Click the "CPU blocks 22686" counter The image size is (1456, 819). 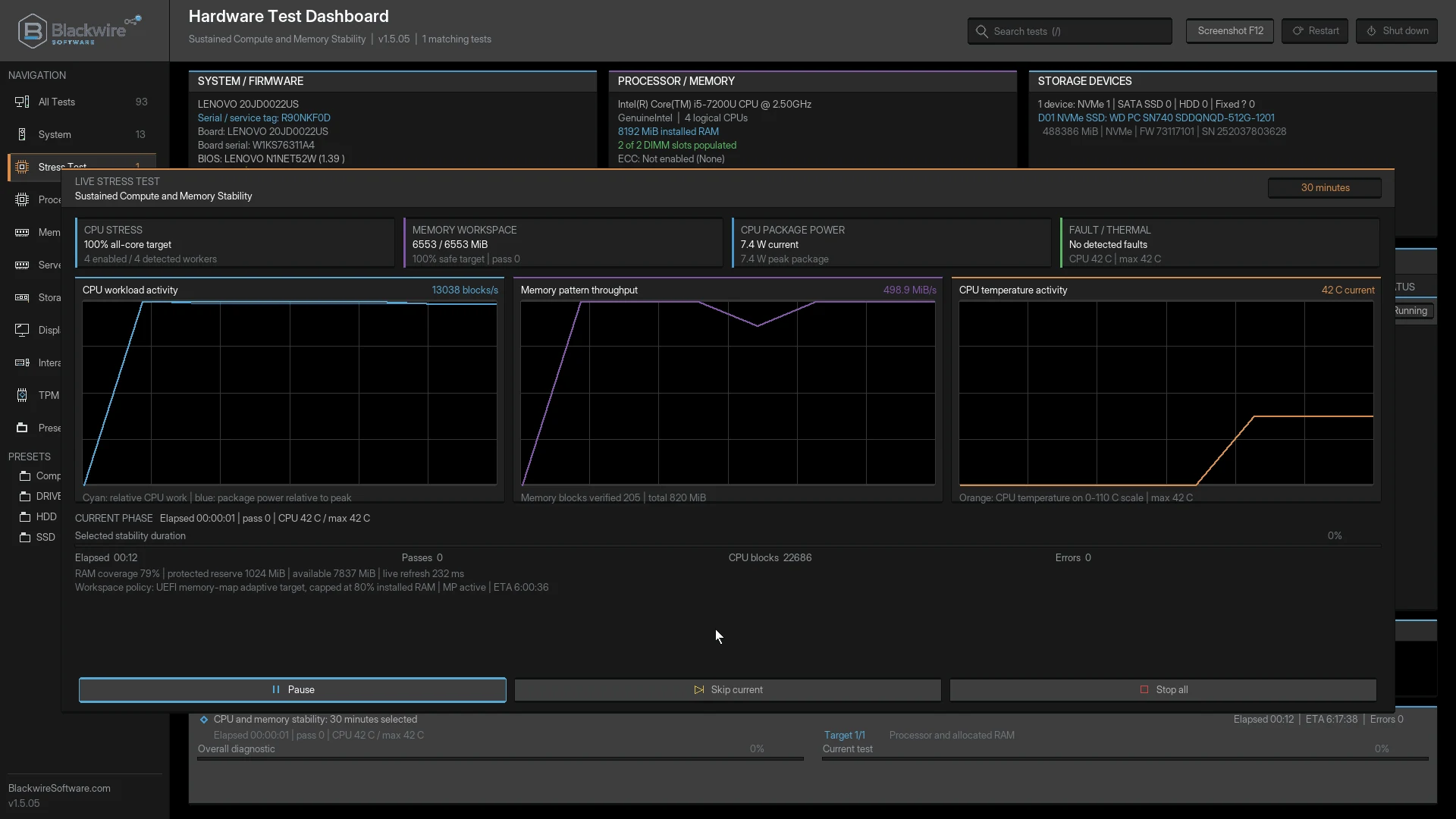pos(770,558)
